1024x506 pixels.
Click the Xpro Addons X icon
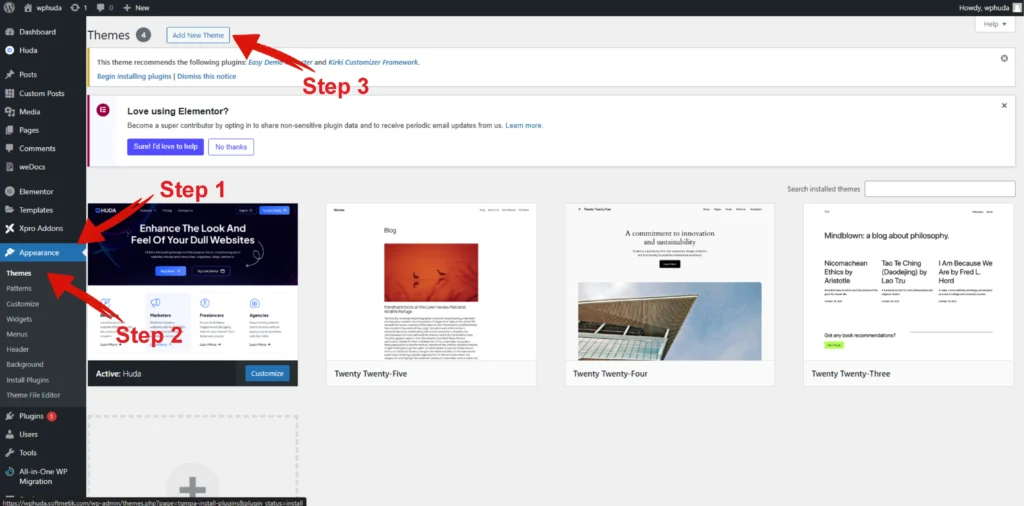click(x=10, y=229)
